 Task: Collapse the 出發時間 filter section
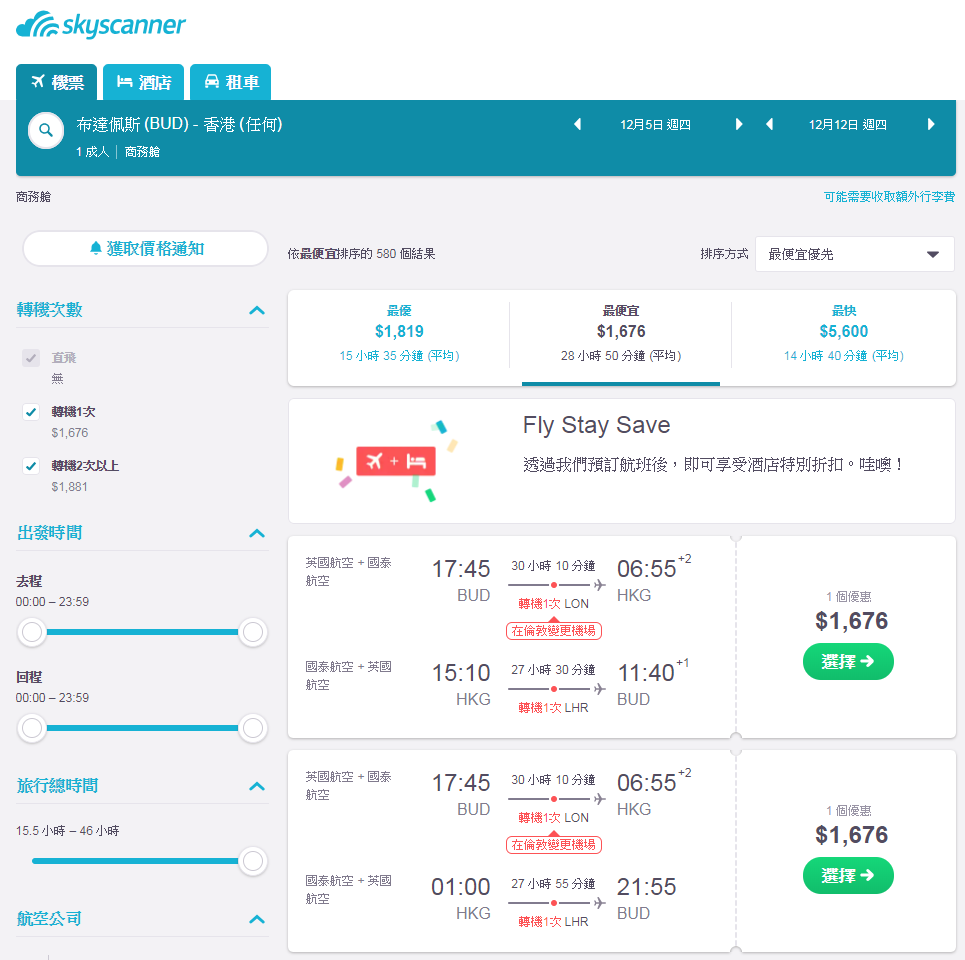257,534
